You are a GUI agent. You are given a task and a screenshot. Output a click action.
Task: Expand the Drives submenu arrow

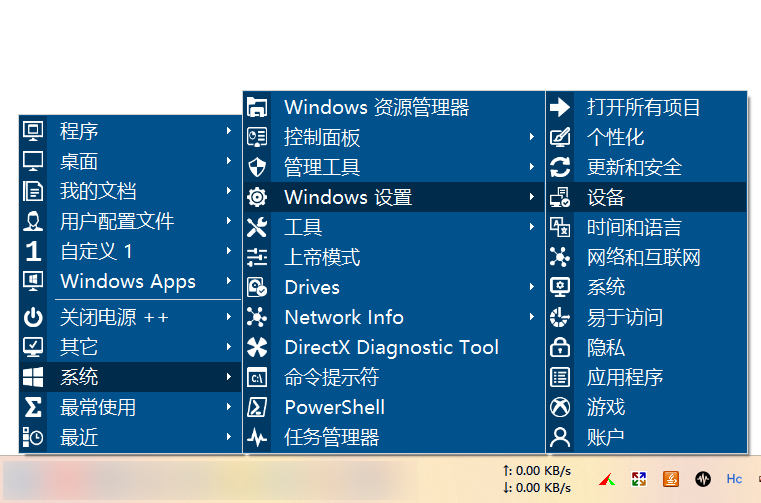click(532, 287)
